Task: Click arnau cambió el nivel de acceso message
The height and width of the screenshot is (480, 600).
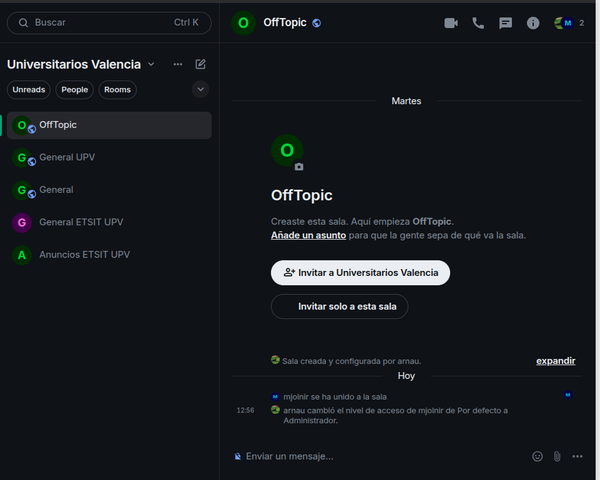Action: point(395,415)
